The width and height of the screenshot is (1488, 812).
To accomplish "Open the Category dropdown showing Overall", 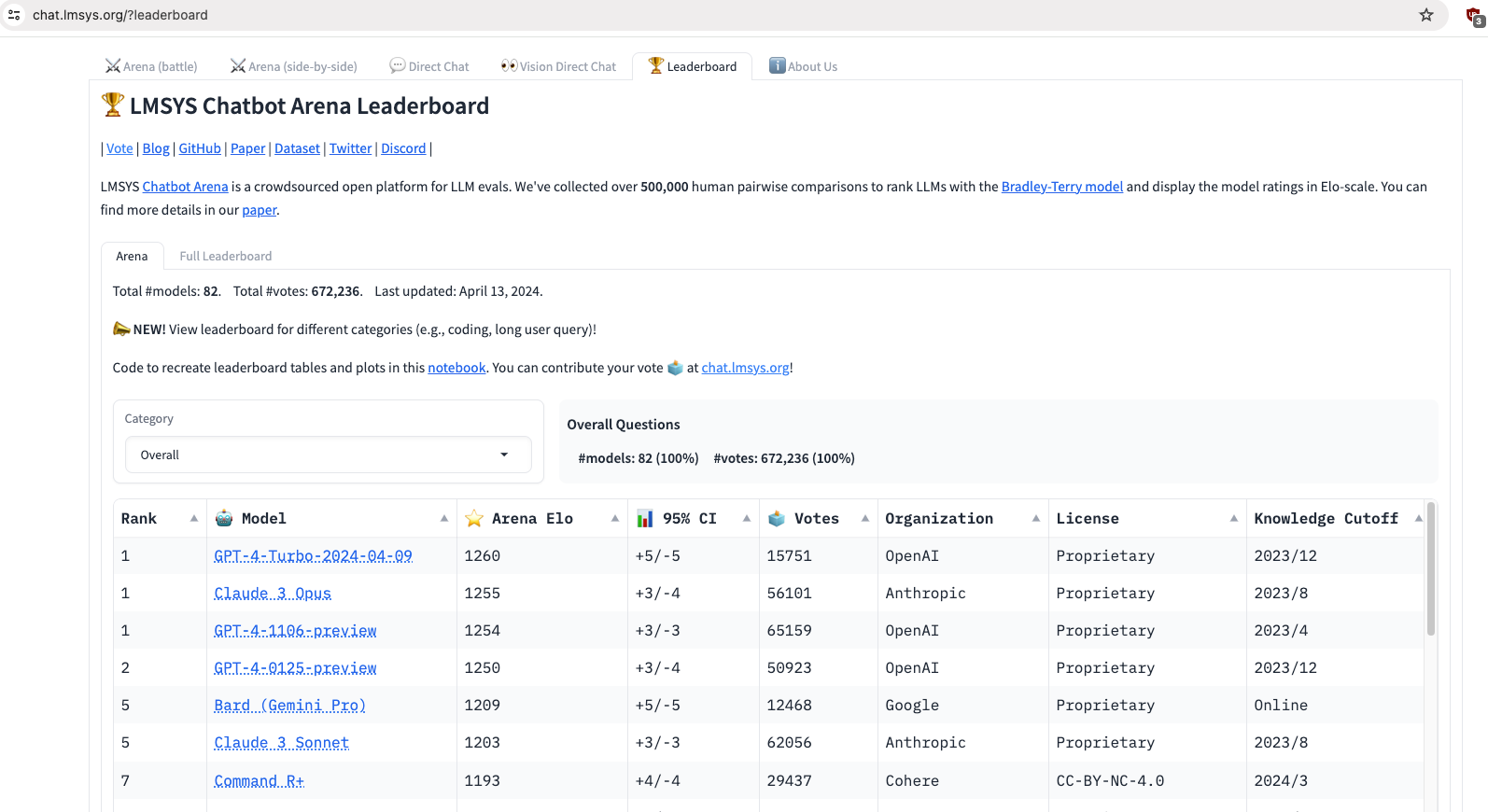I will [329, 455].
